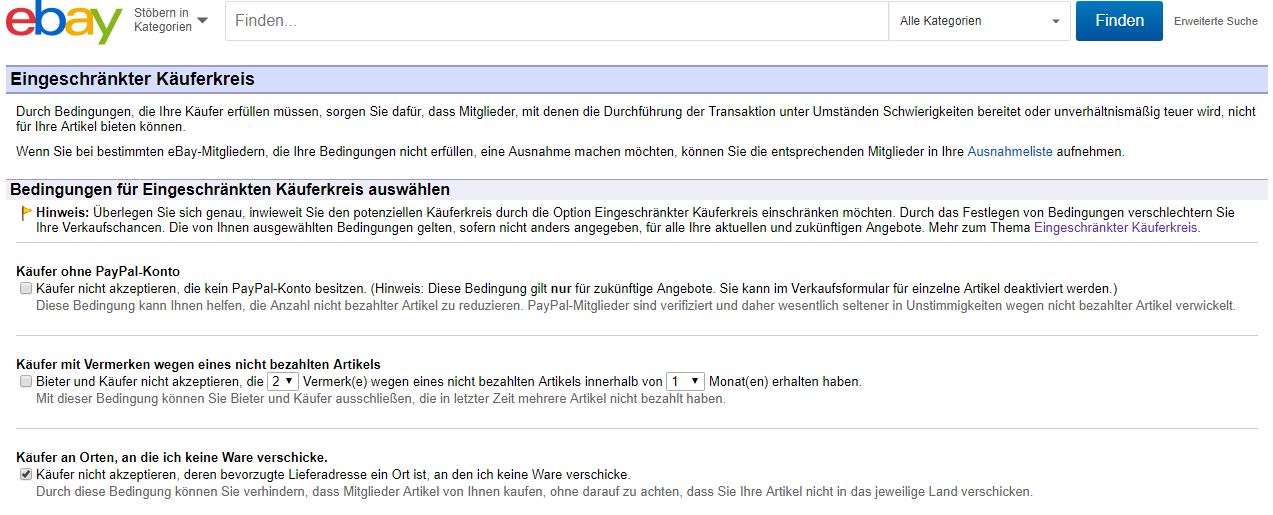The width and height of the screenshot is (1273, 515).
Task: Click the Hinweis flag icon
Action: tap(27, 213)
